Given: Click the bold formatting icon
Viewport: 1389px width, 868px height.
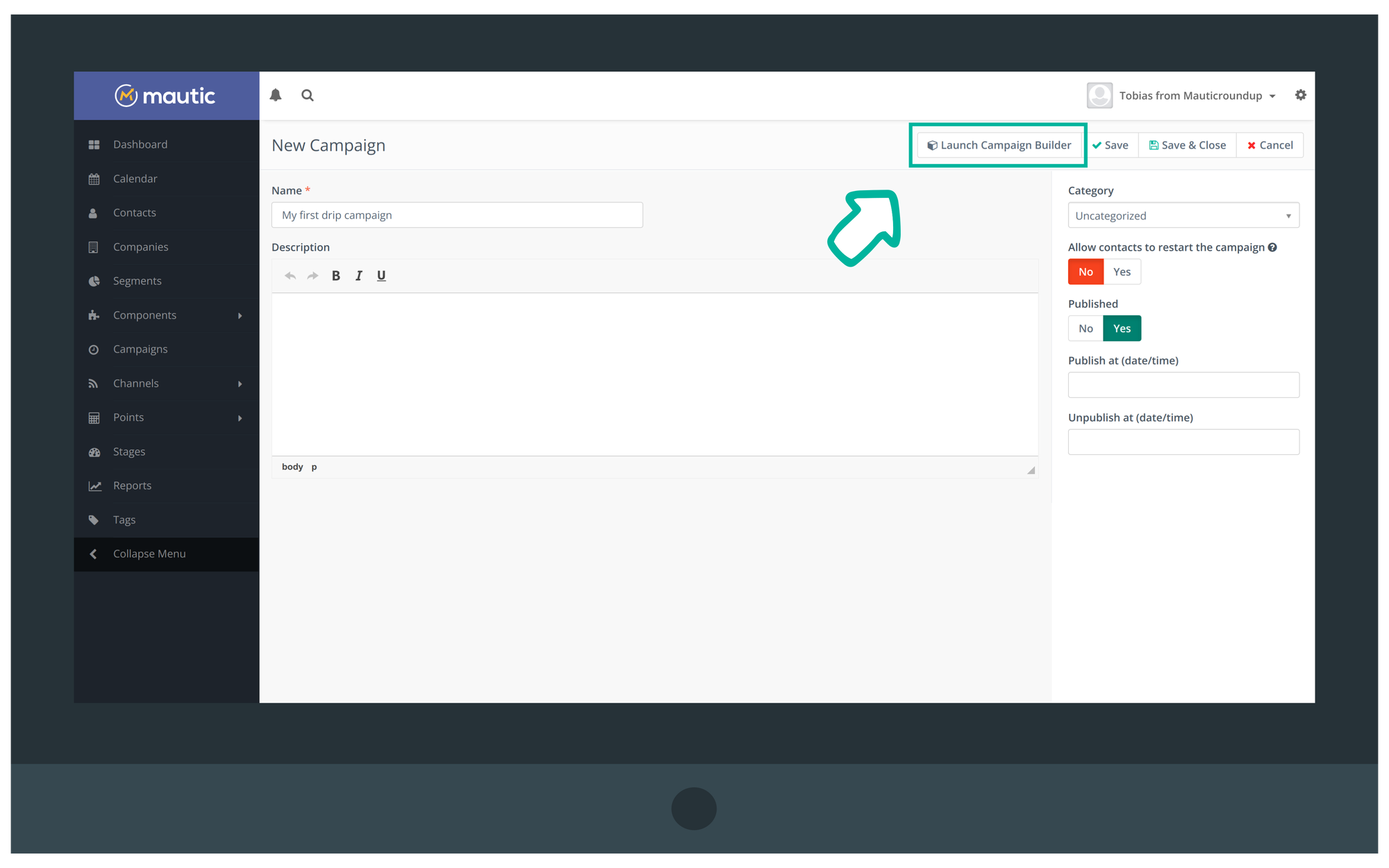Looking at the screenshot, I should pos(337,275).
